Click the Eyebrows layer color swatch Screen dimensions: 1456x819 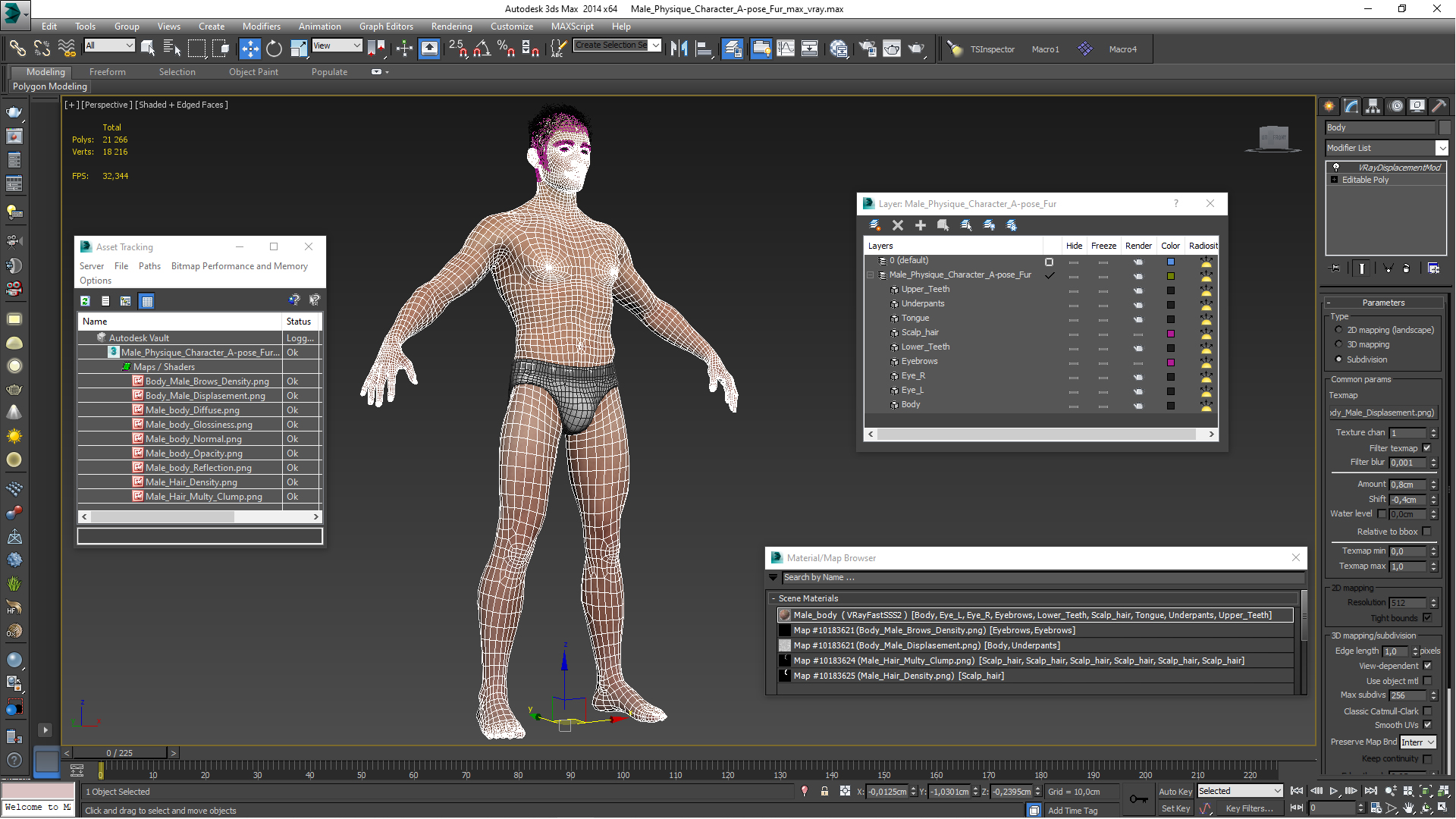click(x=1171, y=362)
